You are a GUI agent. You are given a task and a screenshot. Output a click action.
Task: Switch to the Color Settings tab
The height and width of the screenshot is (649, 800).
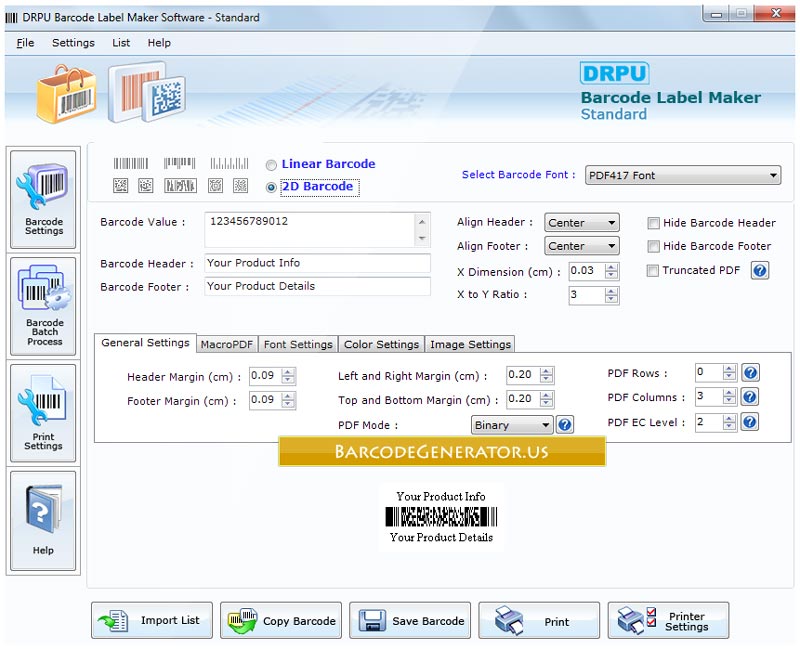pyautogui.click(x=382, y=344)
